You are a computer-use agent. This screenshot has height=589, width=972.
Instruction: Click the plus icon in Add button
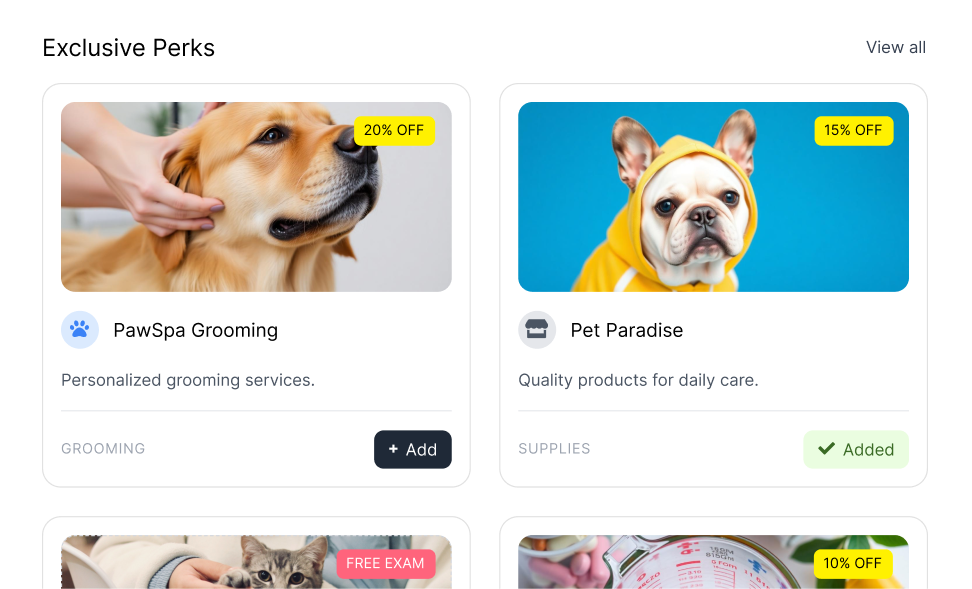[x=393, y=449]
